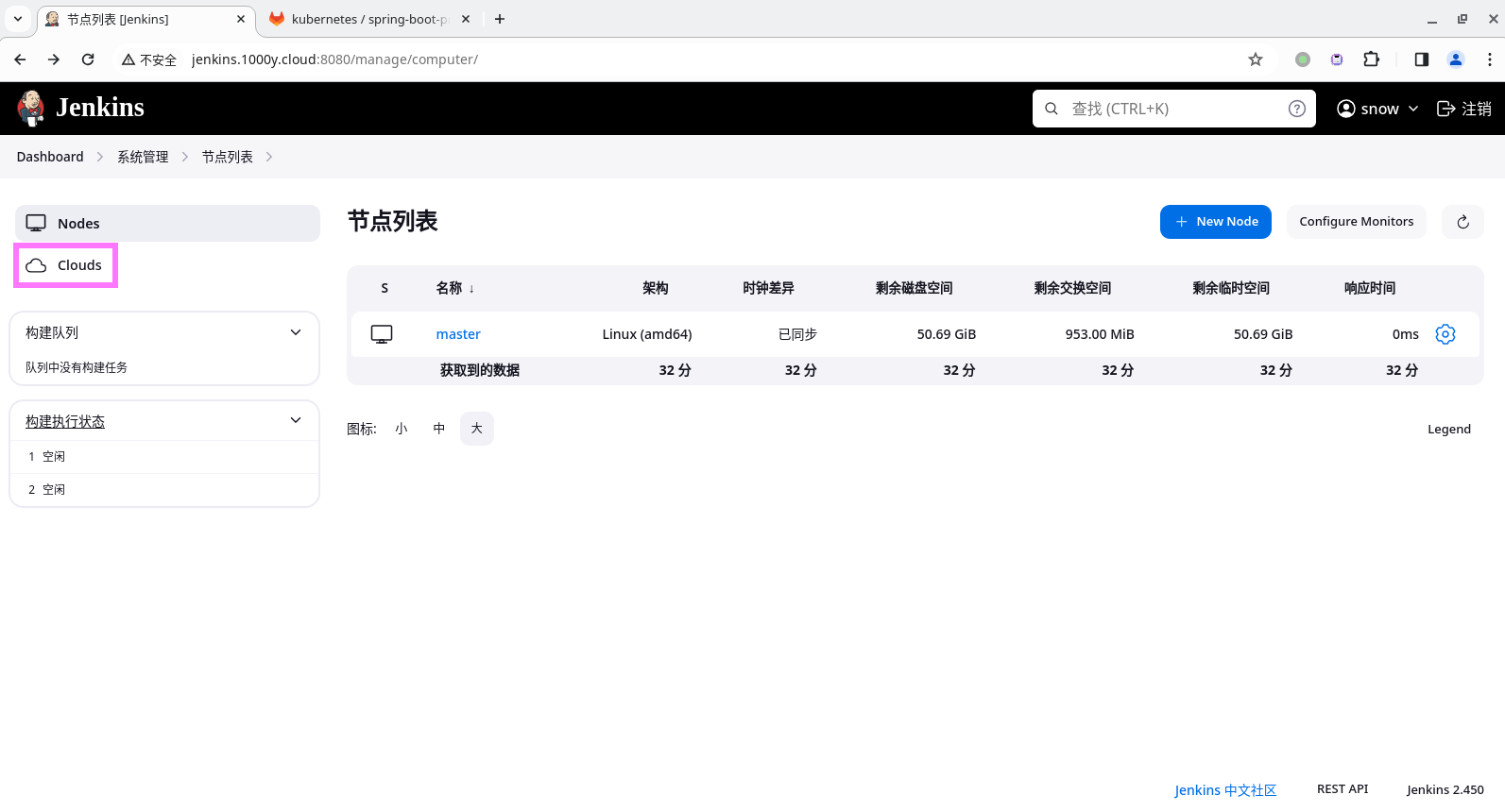This screenshot has height=812, width=1505.
Task: Open the snow user dropdown
Action: click(1377, 109)
